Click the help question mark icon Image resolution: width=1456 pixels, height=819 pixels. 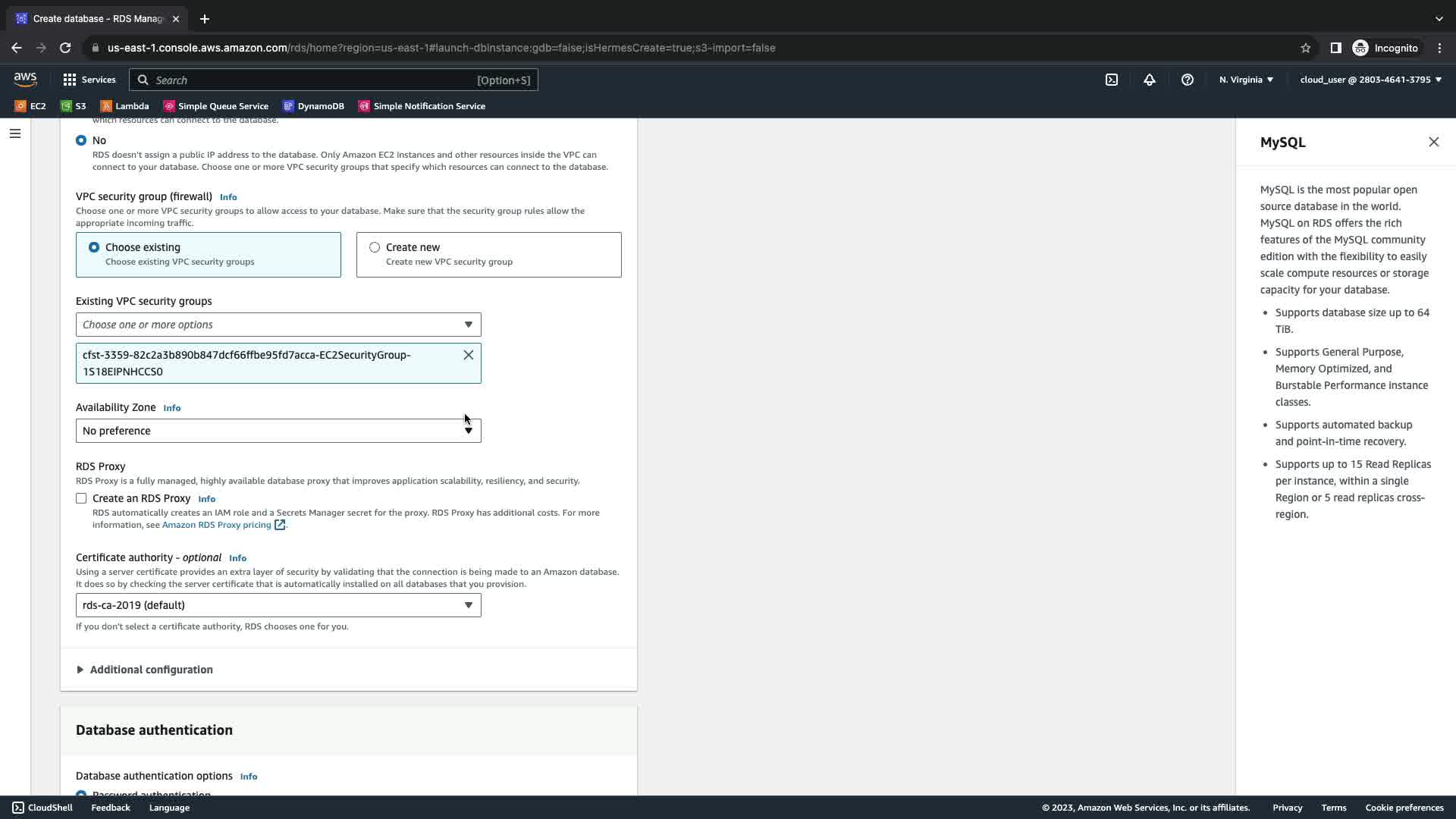tap(1188, 80)
